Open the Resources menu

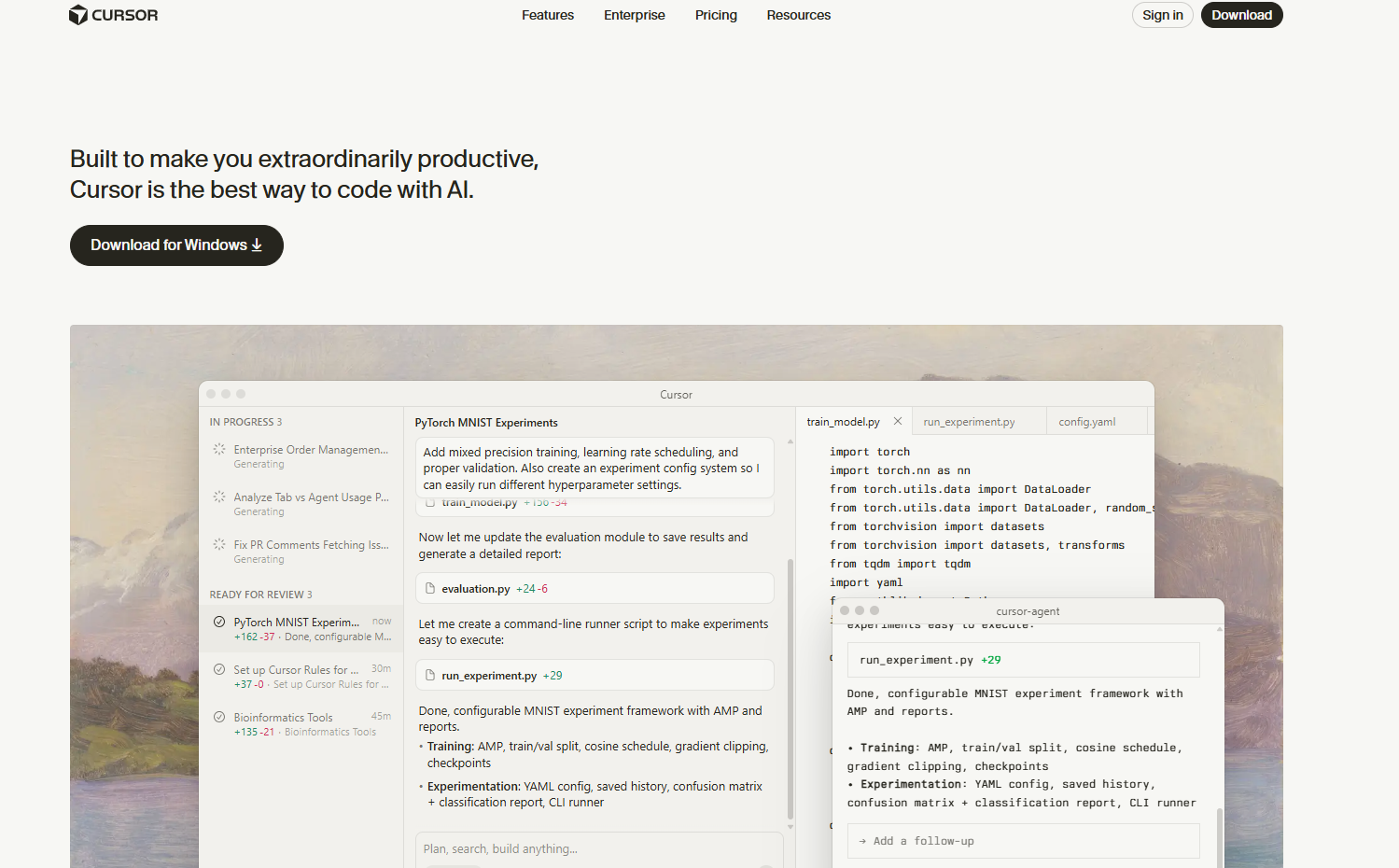[x=798, y=15]
